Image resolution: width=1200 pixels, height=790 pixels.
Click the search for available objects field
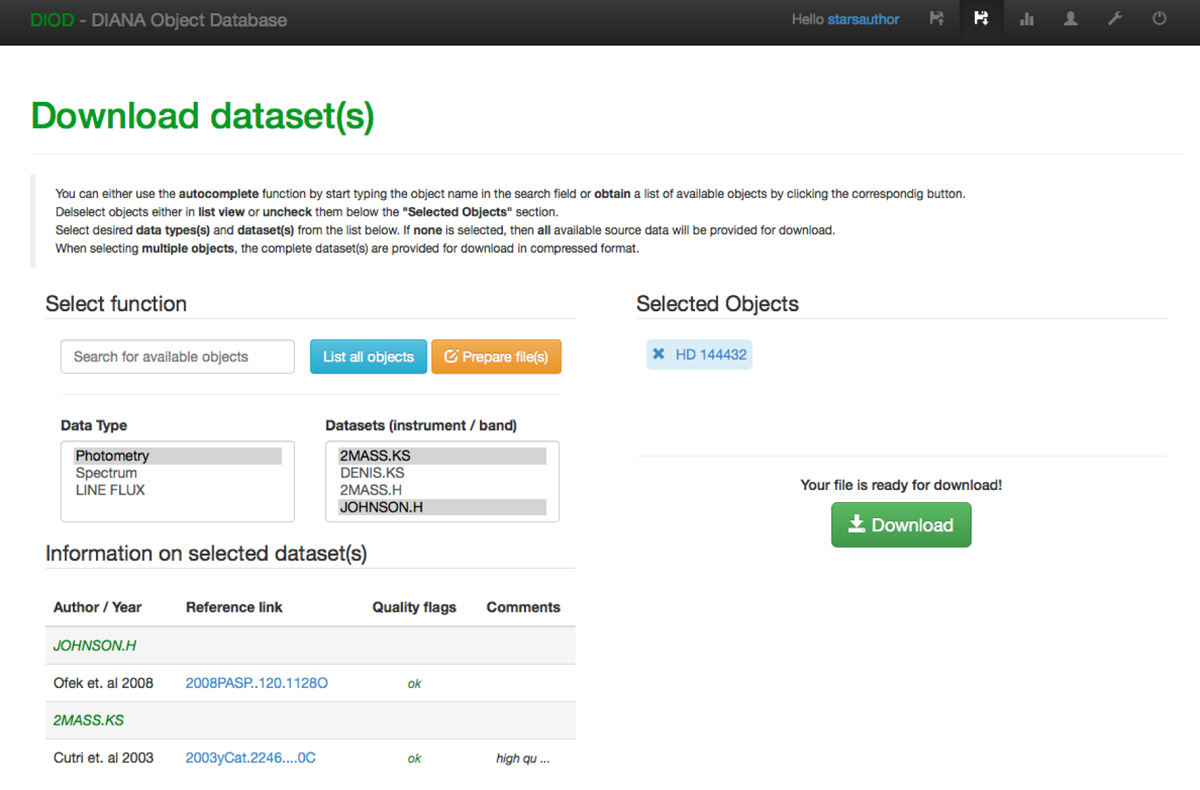178,357
